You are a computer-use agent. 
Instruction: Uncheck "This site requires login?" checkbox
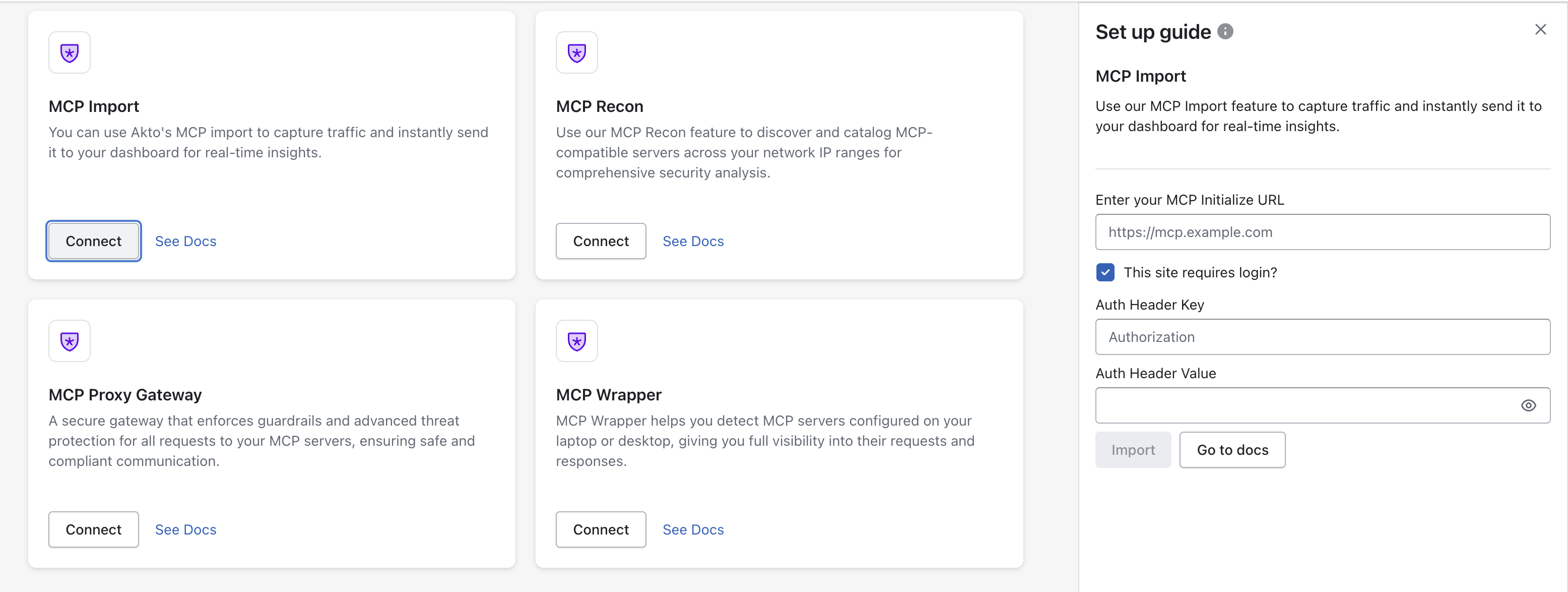(1105, 272)
